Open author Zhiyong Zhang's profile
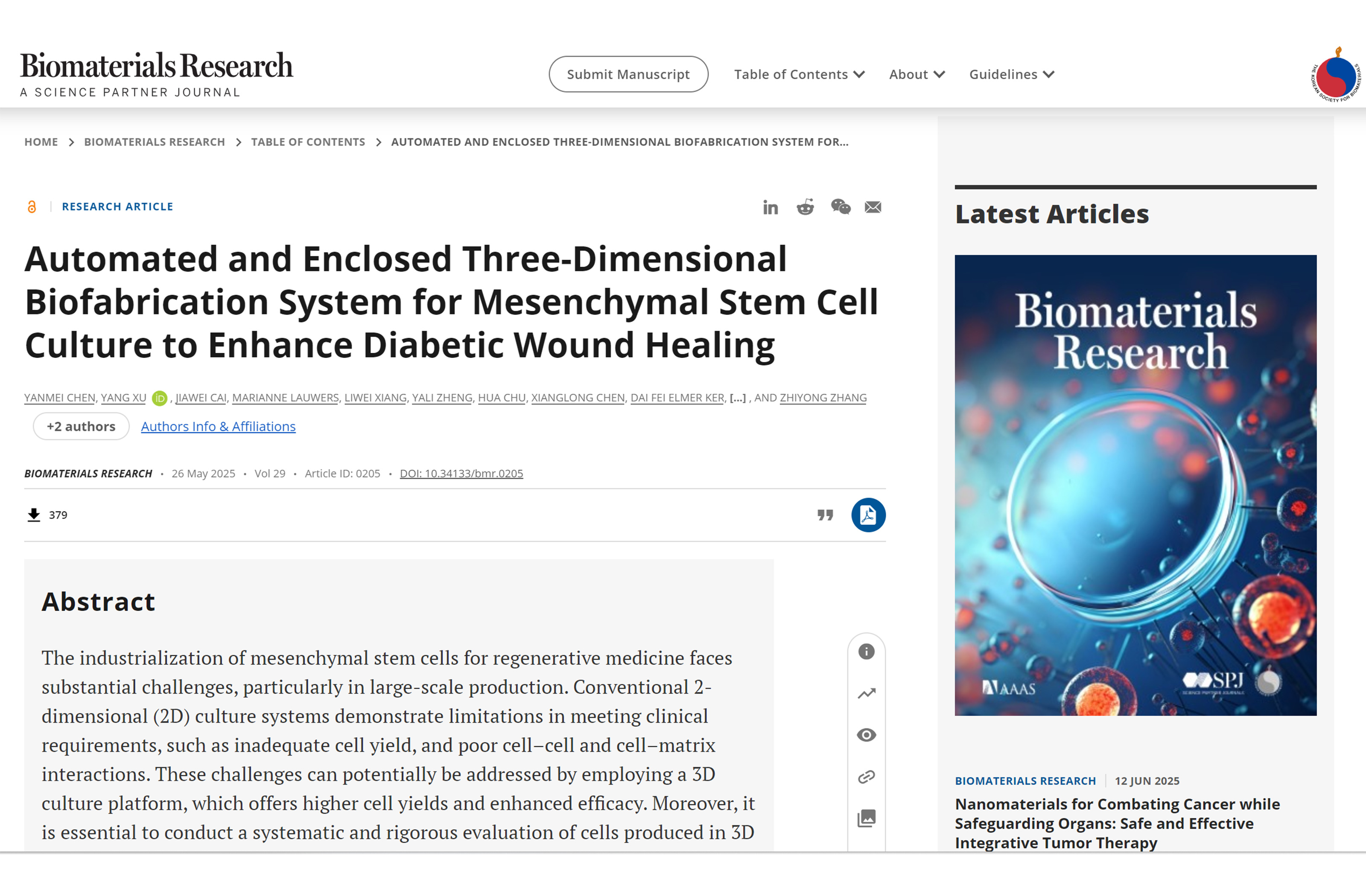Screen dimensions: 1366x896 823,398
